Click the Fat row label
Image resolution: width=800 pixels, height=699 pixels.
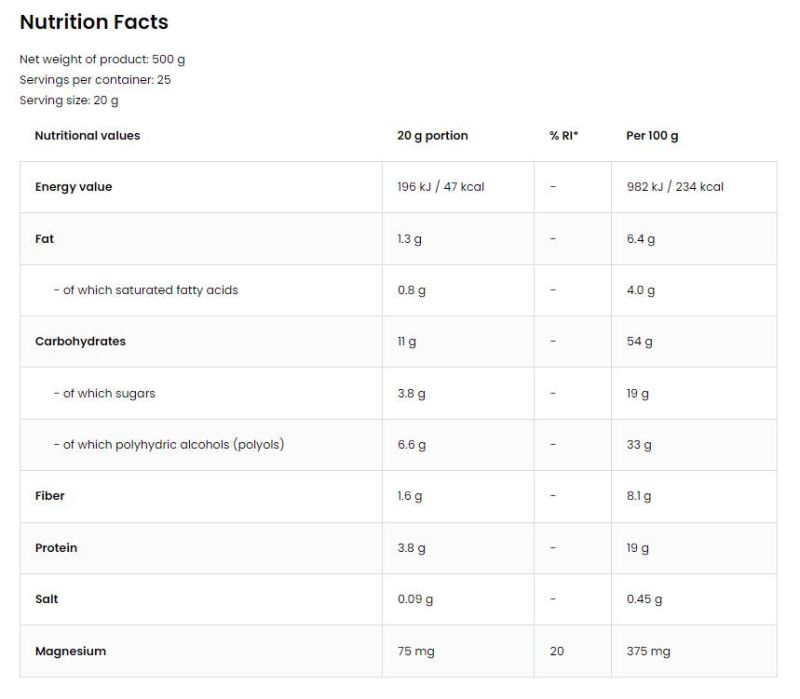(45, 239)
